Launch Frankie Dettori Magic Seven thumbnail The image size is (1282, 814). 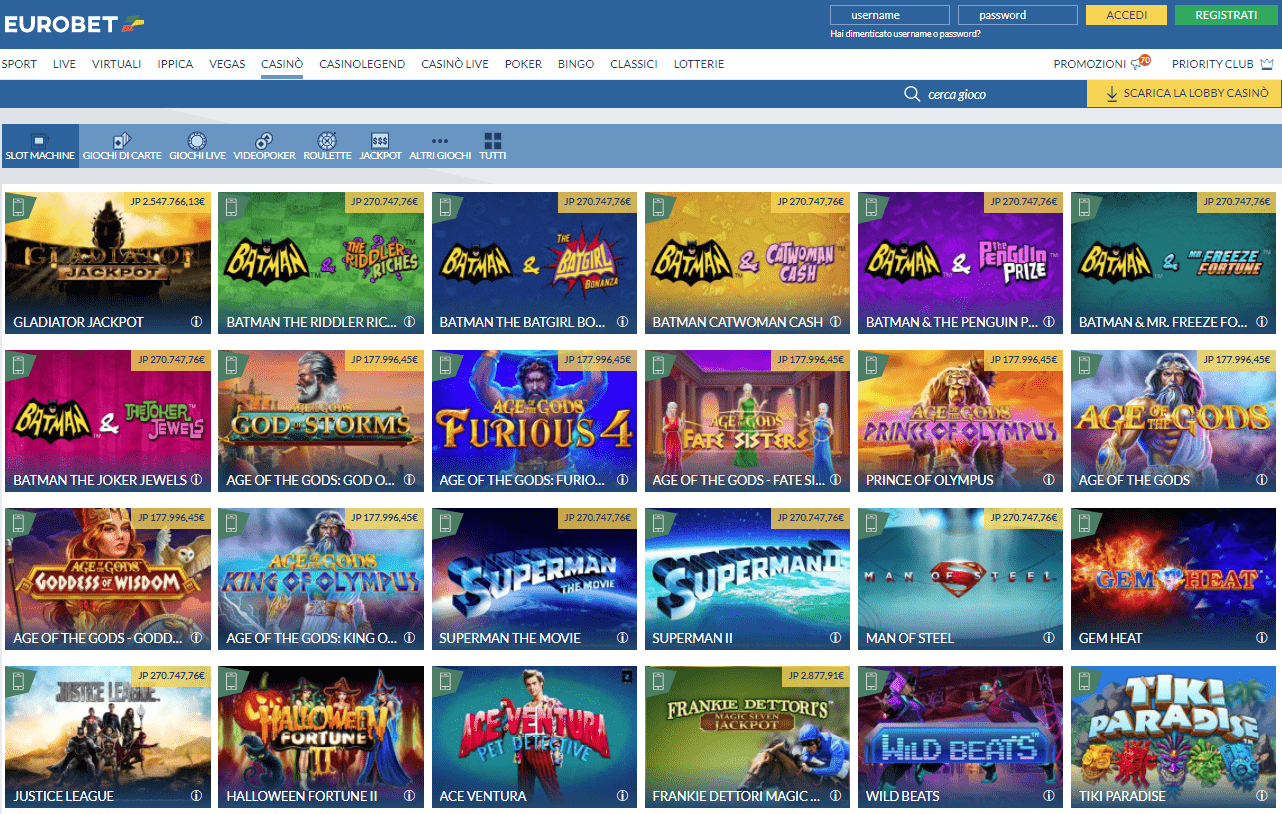[x=747, y=737]
